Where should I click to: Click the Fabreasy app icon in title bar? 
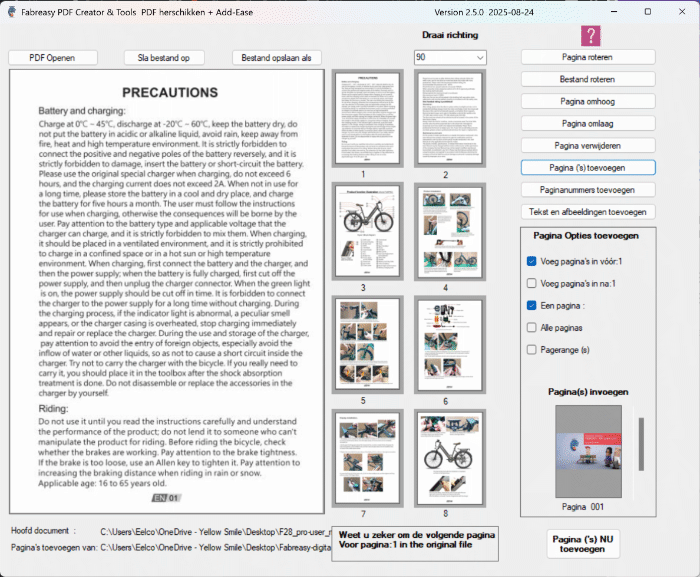[x=11, y=11]
